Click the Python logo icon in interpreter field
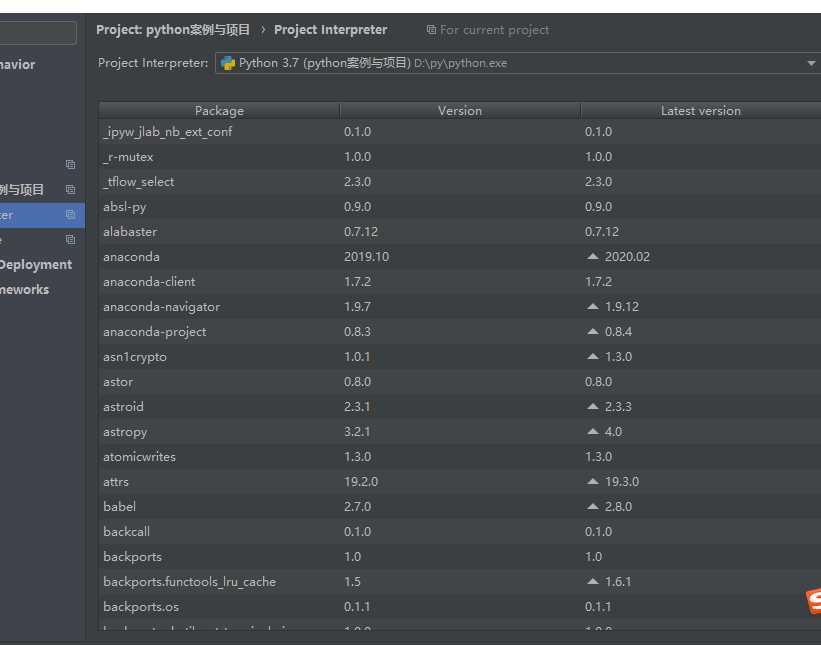The width and height of the screenshot is (821, 645). coord(228,63)
